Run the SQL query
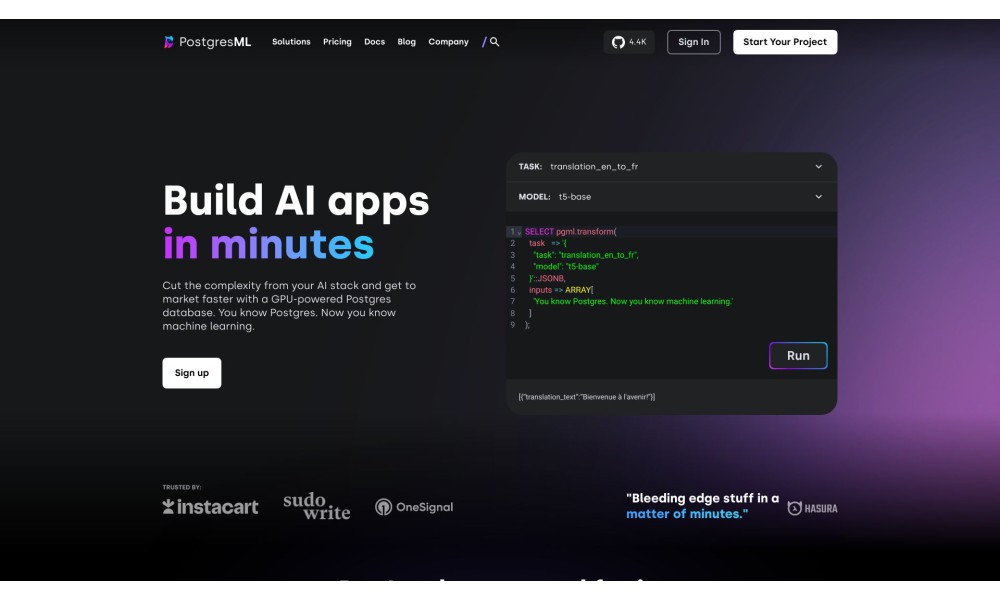The image size is (1000, 600). pyautogui.click(x=798, y=356)
